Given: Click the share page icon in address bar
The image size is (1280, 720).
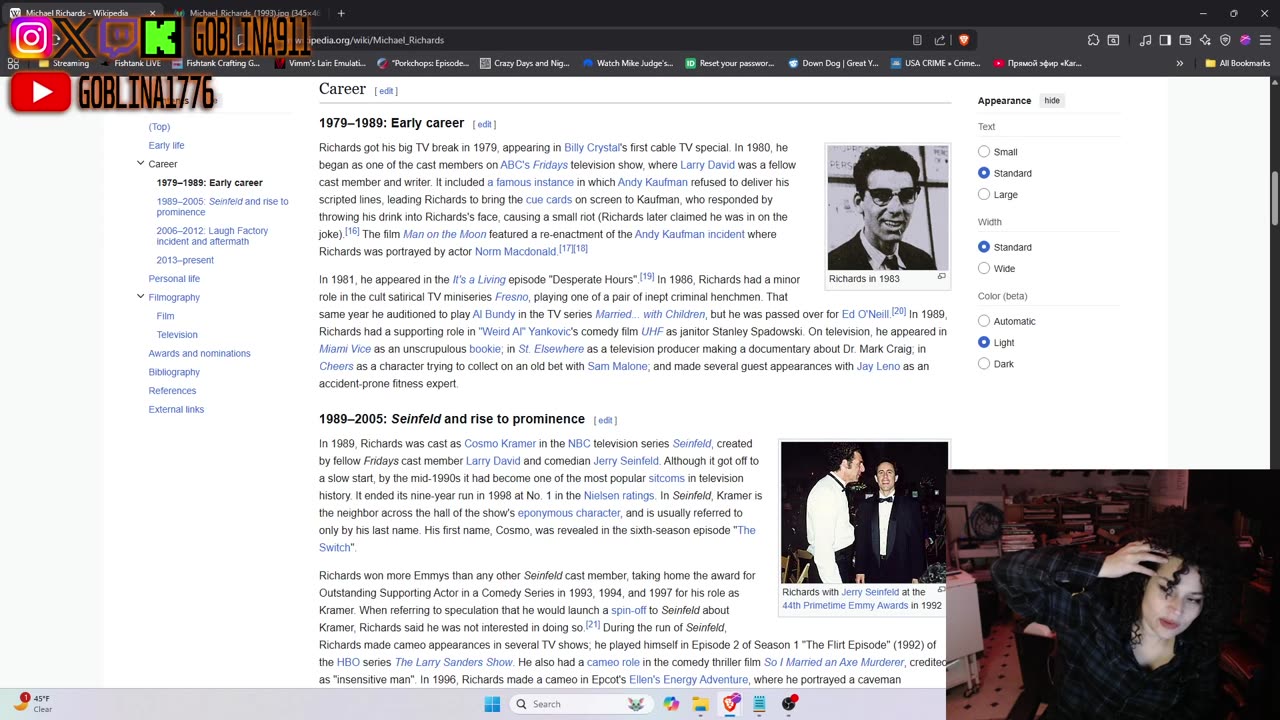Looking at the screenshot, I should click(940, 40).
